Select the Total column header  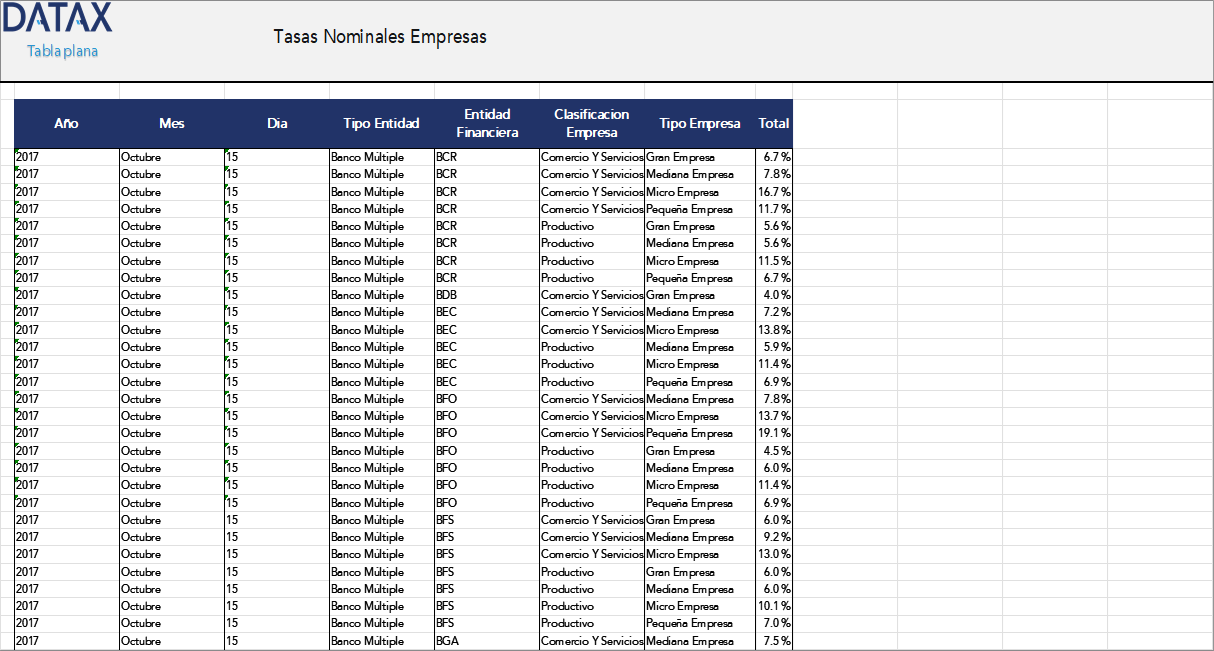coord(774,124)
